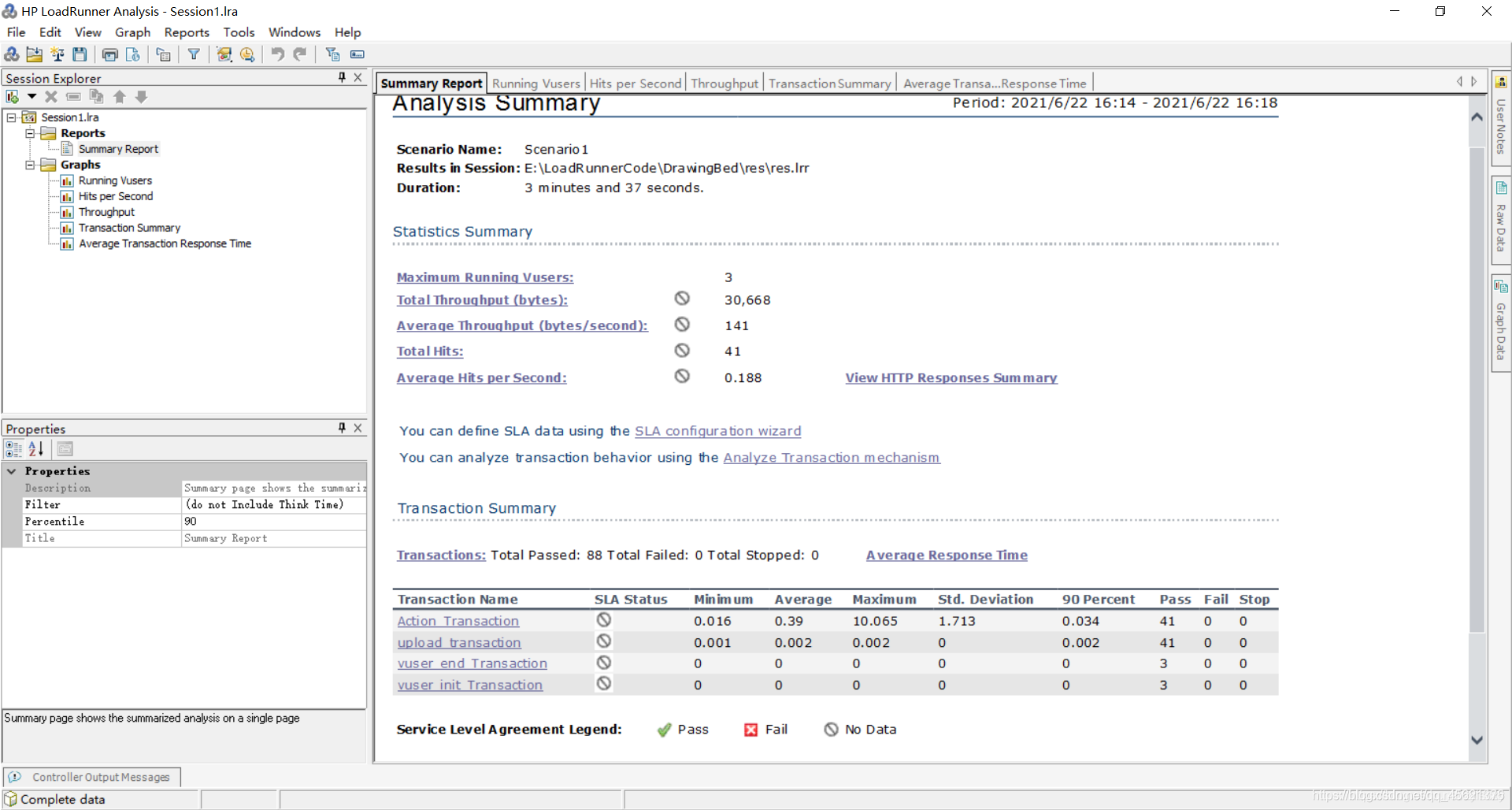Select Summary Report in the tree
Screen dimensions: 1512x810
(118, 149)
